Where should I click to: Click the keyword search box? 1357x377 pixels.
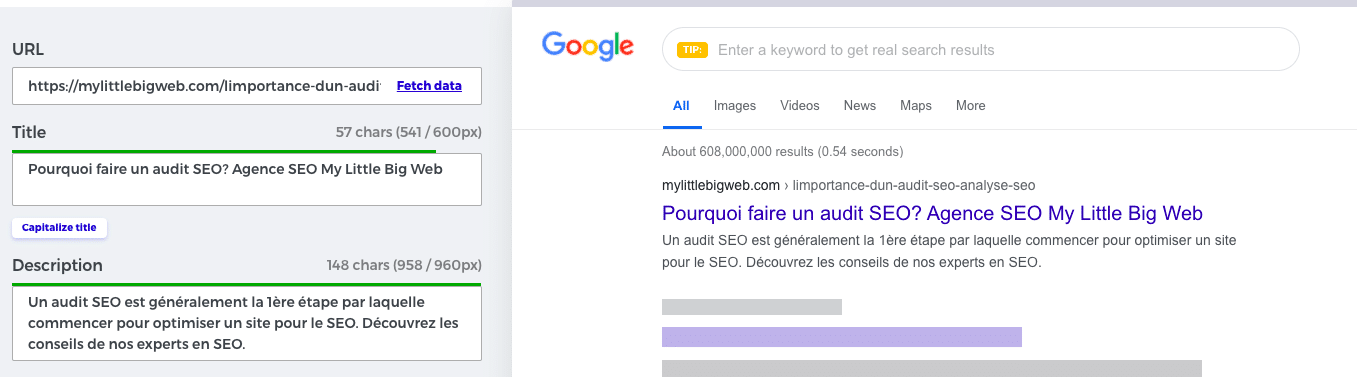pyautogui.click(x=980, y=49)
